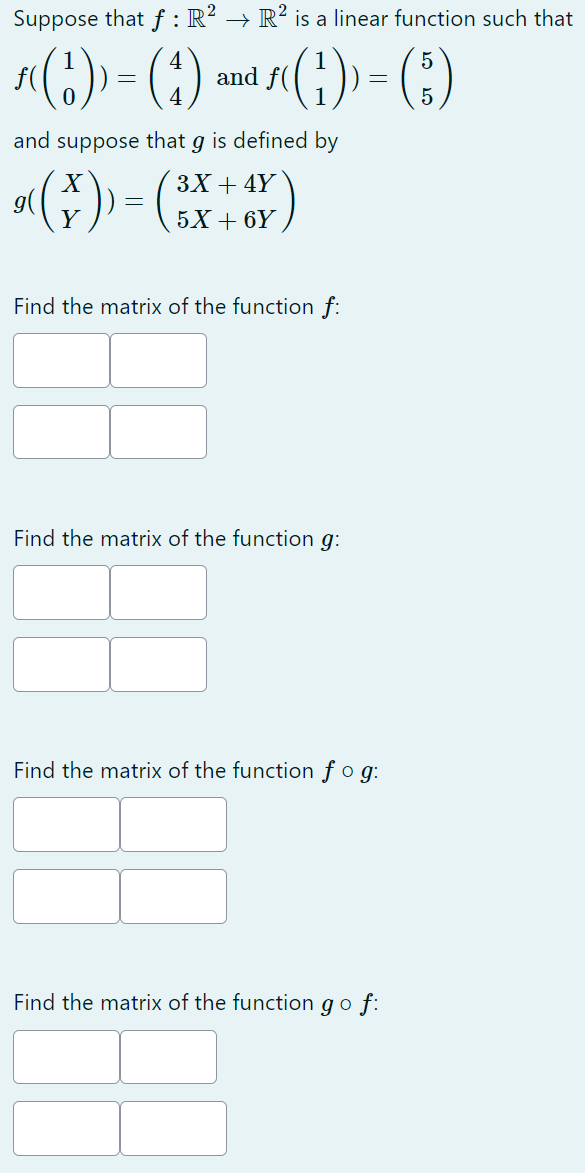Image resolution: width=585 pixels, height=1173 pixels.
Task: Click the top-left entry of matrix g
Action: click(x=60, y=592)
